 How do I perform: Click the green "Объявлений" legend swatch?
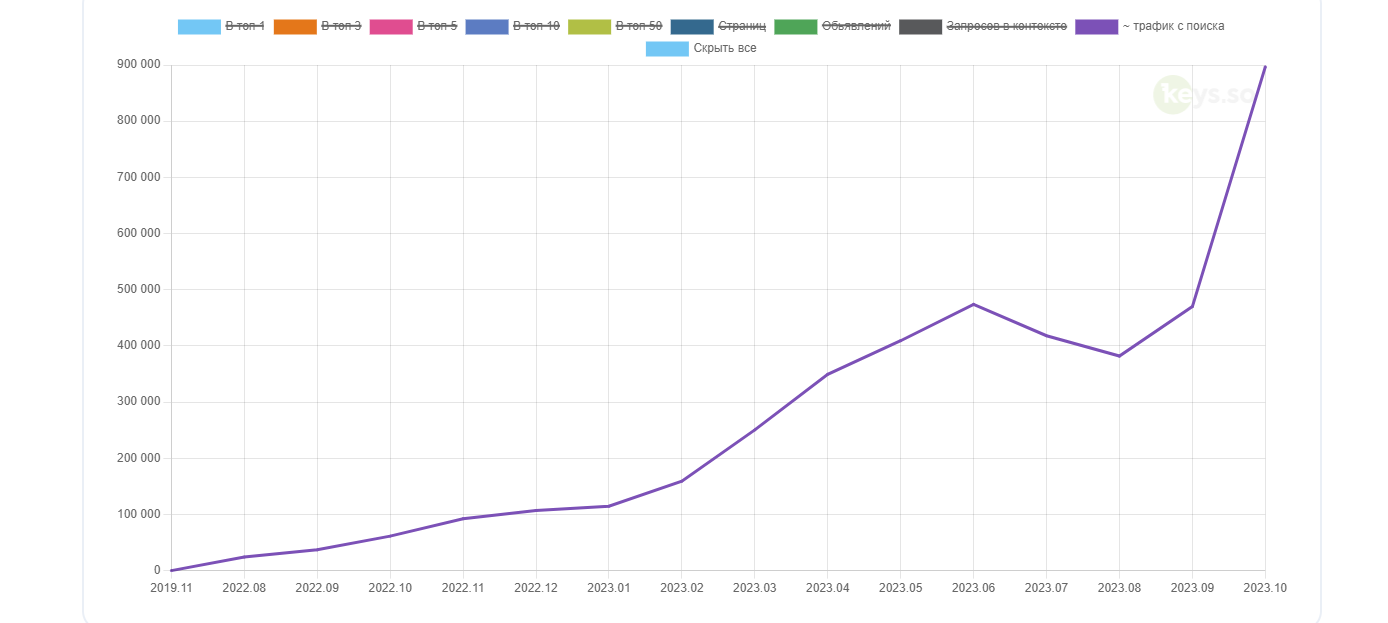click(796, 26)
